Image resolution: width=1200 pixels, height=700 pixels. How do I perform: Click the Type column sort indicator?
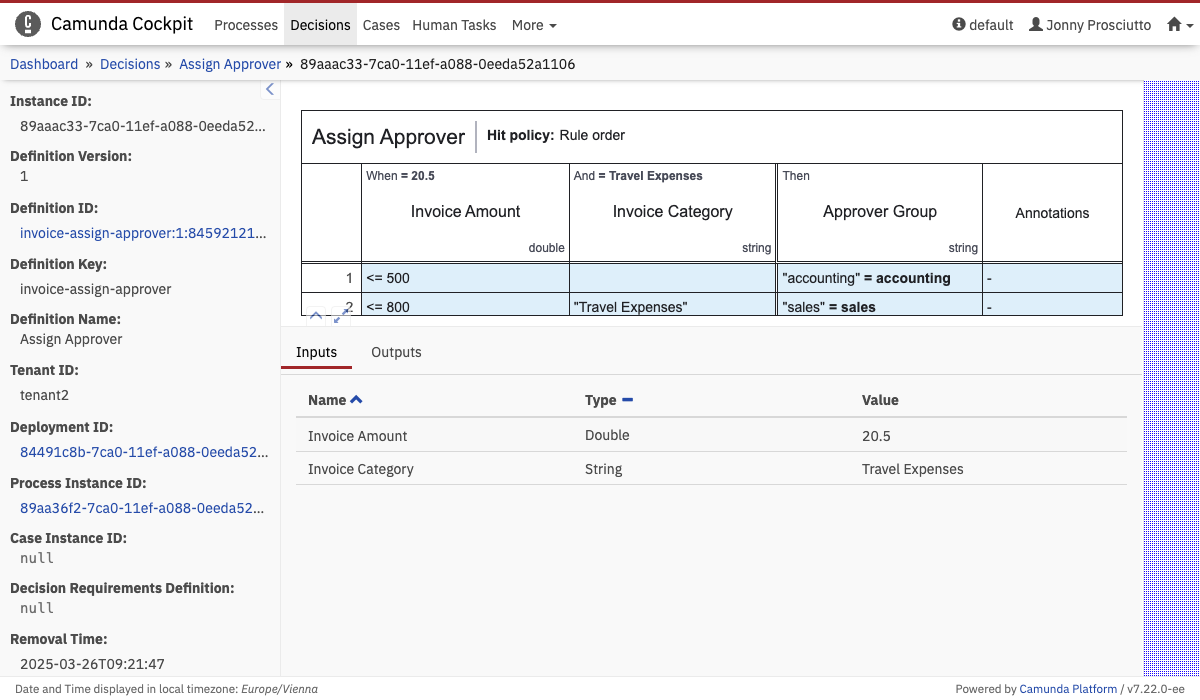tap(627, 400)
